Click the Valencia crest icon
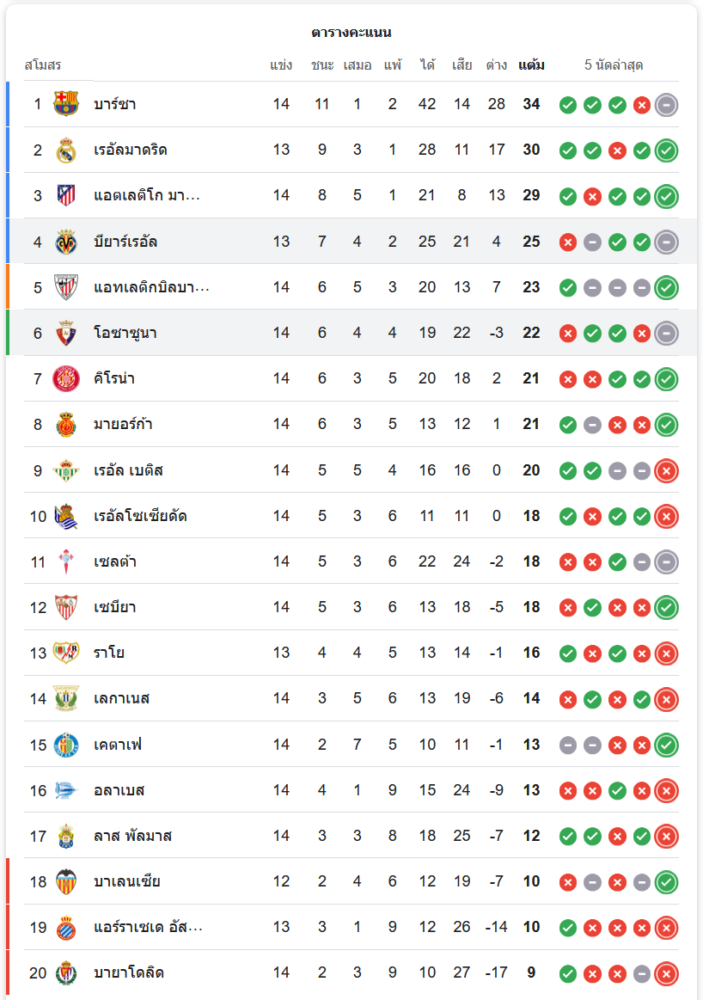Viewport: 703px width, 1000px height. (66, 881)
